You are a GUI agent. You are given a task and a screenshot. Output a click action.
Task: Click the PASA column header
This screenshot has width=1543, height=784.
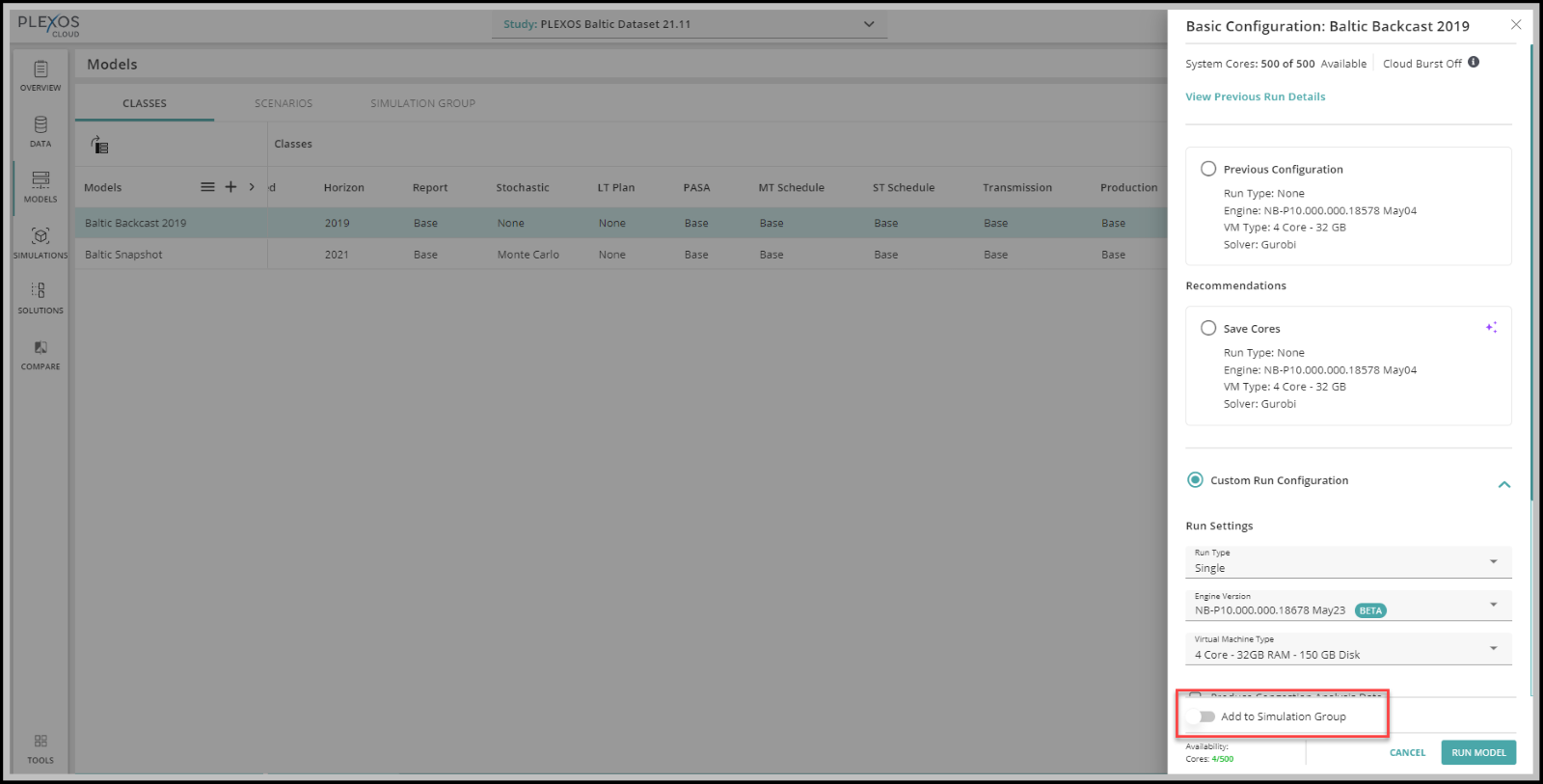696,188
